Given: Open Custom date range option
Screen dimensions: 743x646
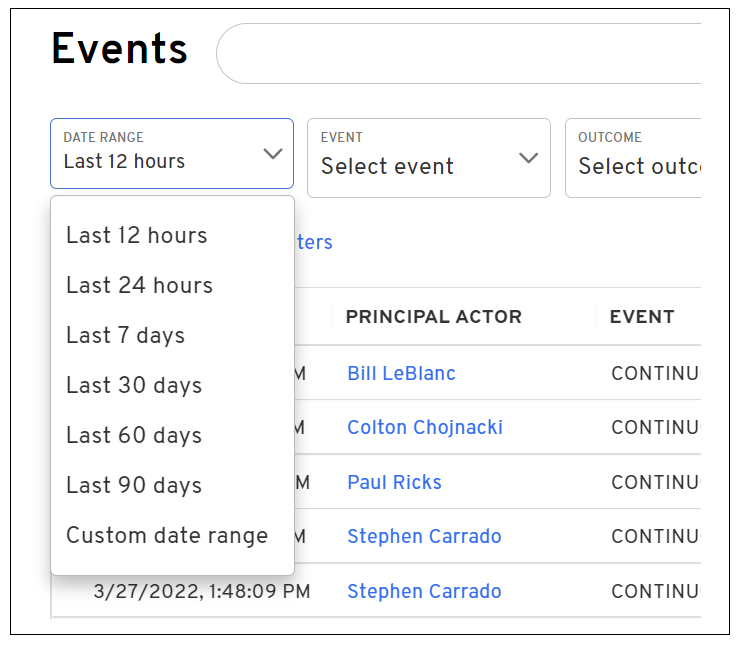Looking at the screenshot, I should coord(167,536).
